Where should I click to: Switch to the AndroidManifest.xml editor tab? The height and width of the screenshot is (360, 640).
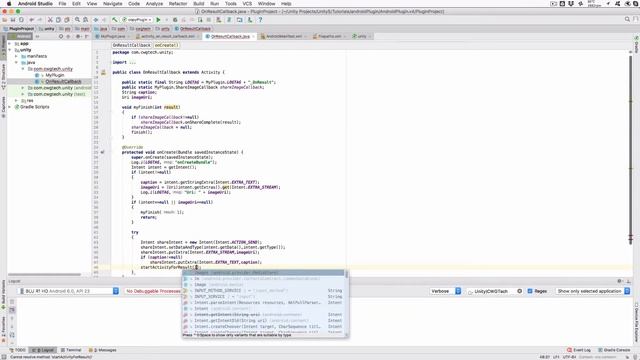coord(284,36)
